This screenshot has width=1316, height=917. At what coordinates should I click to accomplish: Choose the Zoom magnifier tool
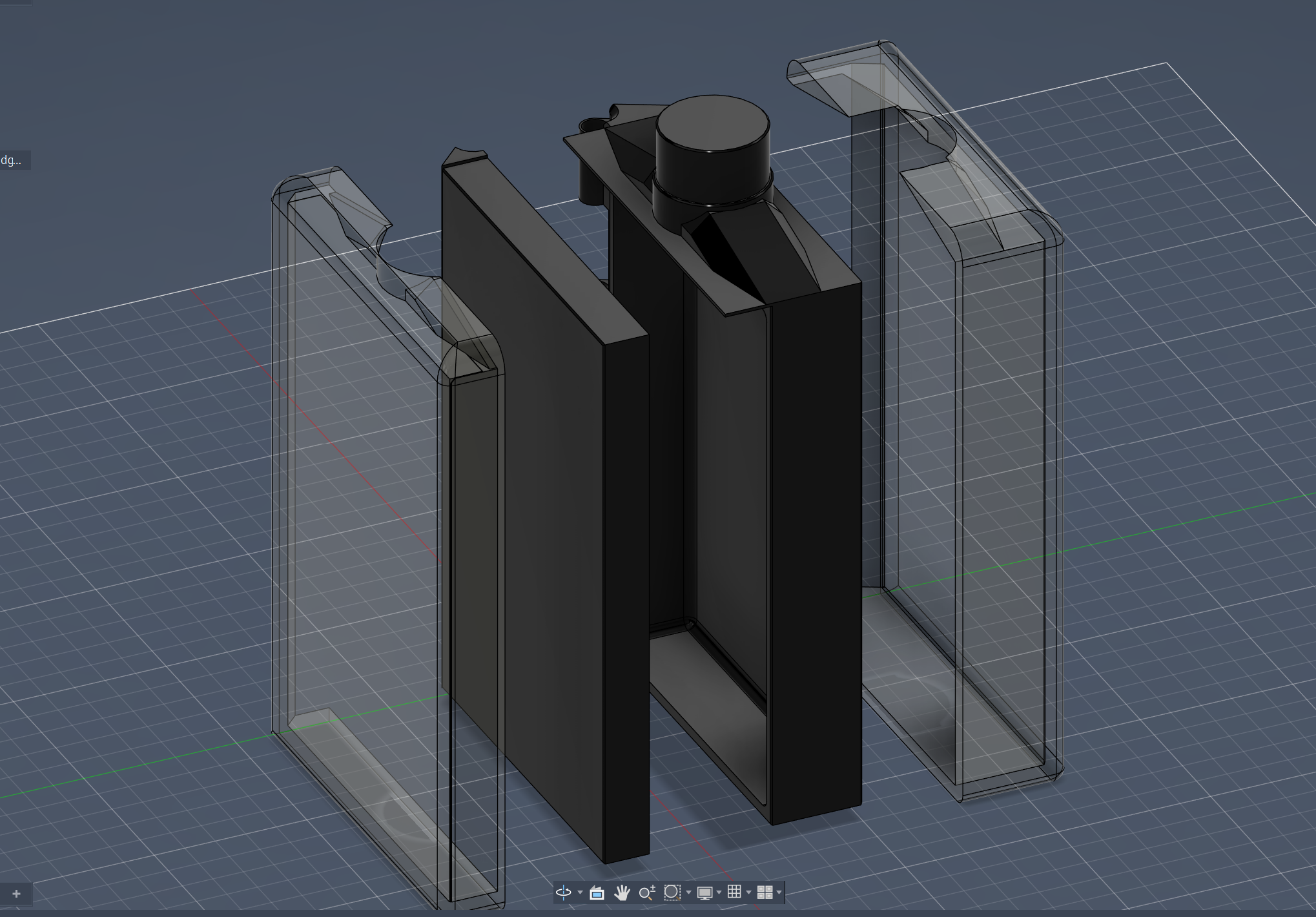pos(647,892)
